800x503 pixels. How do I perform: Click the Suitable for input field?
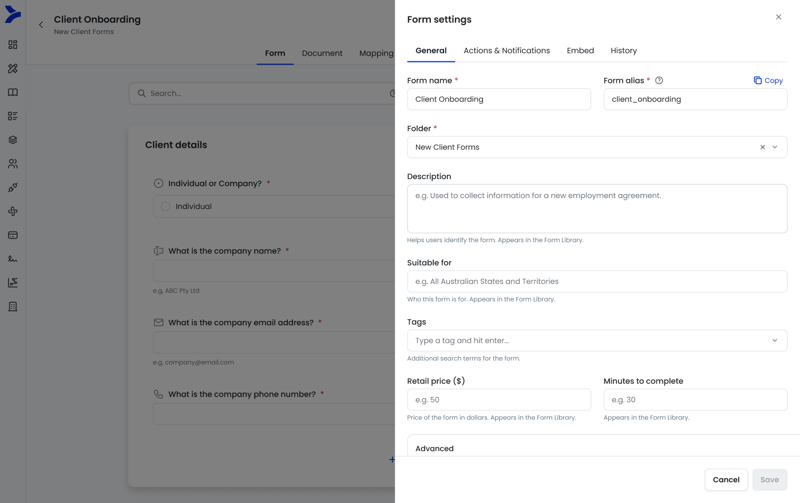(597, 281)
